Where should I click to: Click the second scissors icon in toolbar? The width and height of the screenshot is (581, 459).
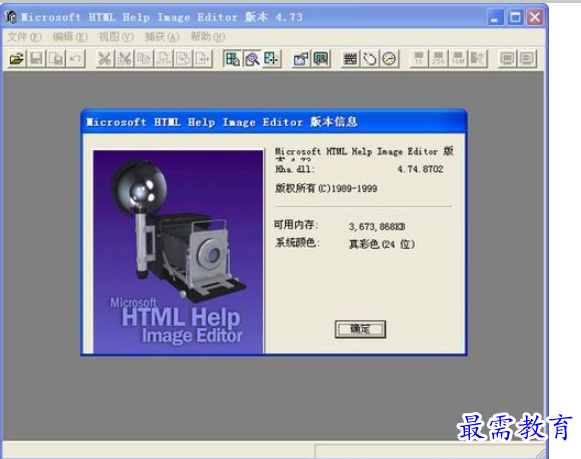point(124,59)
